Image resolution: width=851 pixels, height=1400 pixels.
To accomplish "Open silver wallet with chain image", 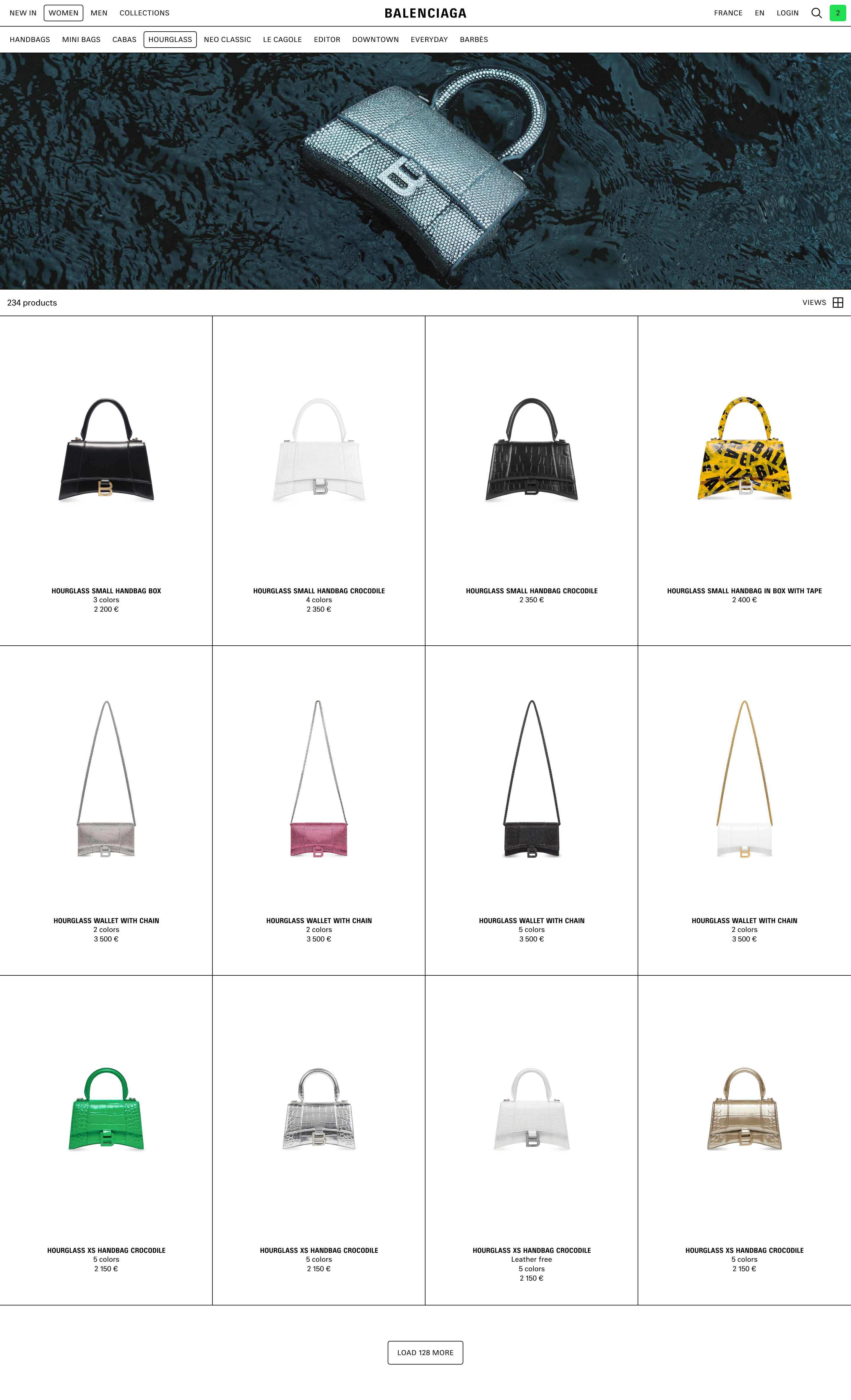I will (106, 779).
